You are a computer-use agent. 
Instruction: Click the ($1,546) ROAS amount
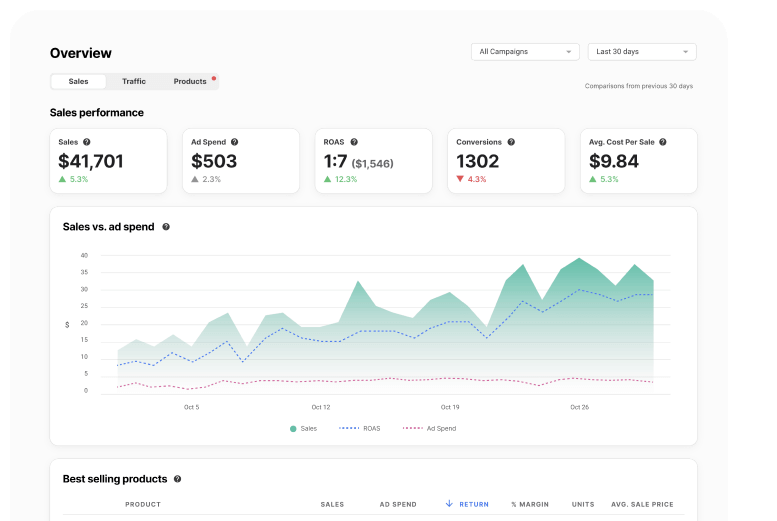(372, 164)
